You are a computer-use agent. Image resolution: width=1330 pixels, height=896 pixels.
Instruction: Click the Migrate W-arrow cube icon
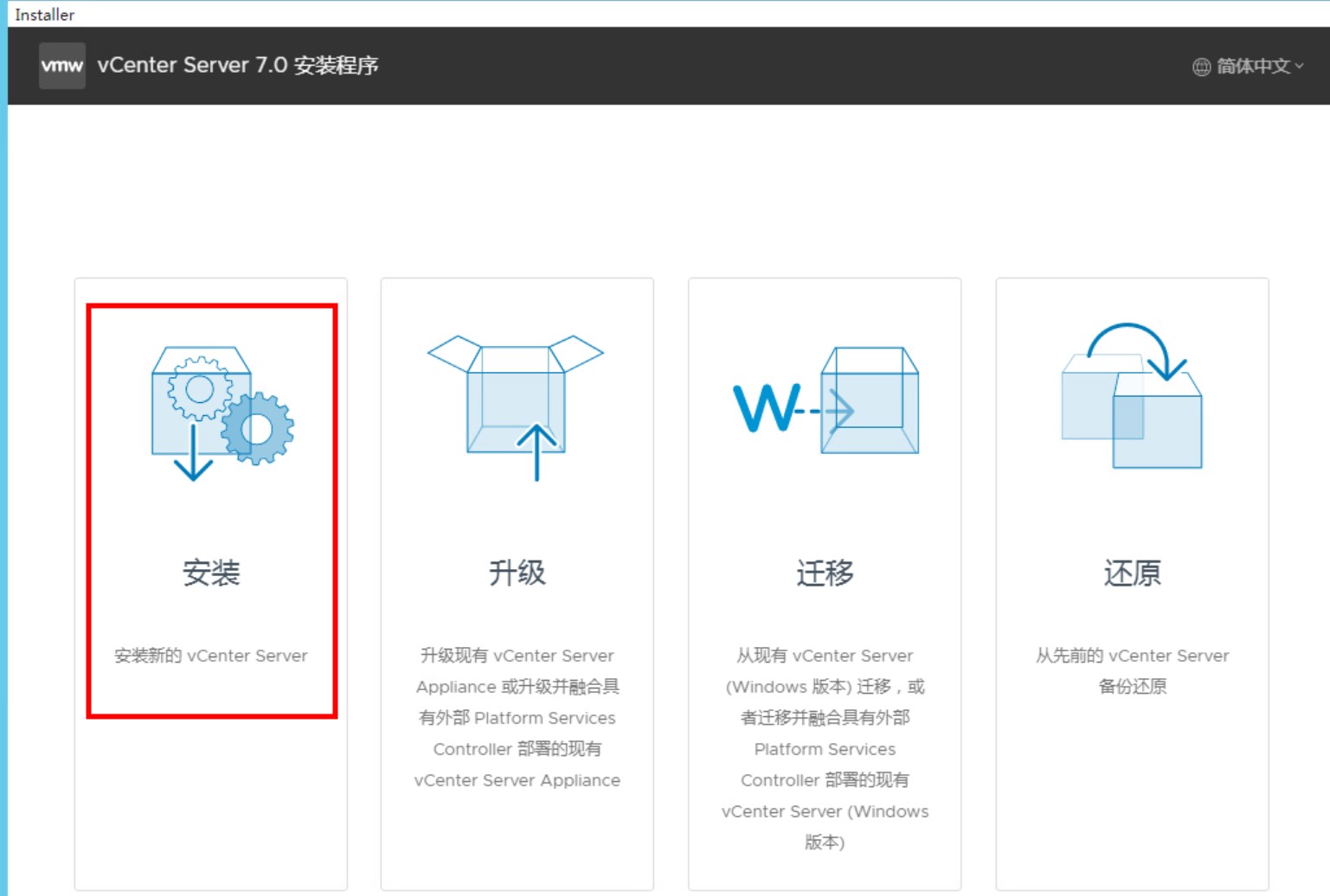[x=826, y=400]
